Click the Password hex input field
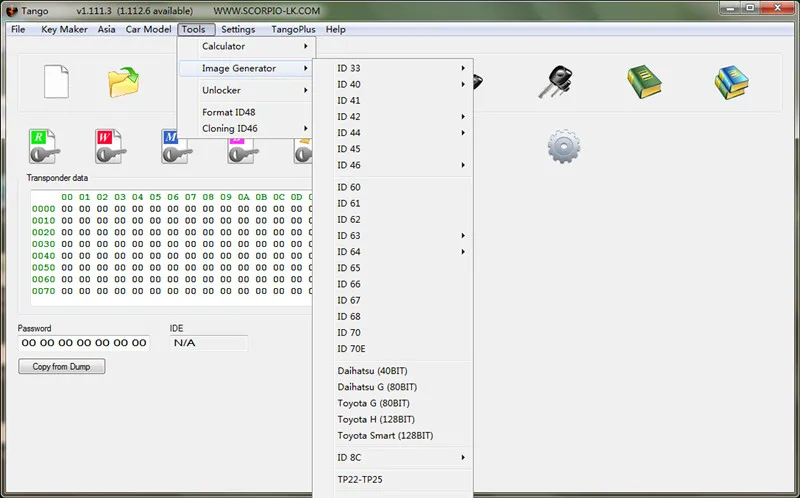The height and width of the screenshot is (498, 800). click(84, 343)
